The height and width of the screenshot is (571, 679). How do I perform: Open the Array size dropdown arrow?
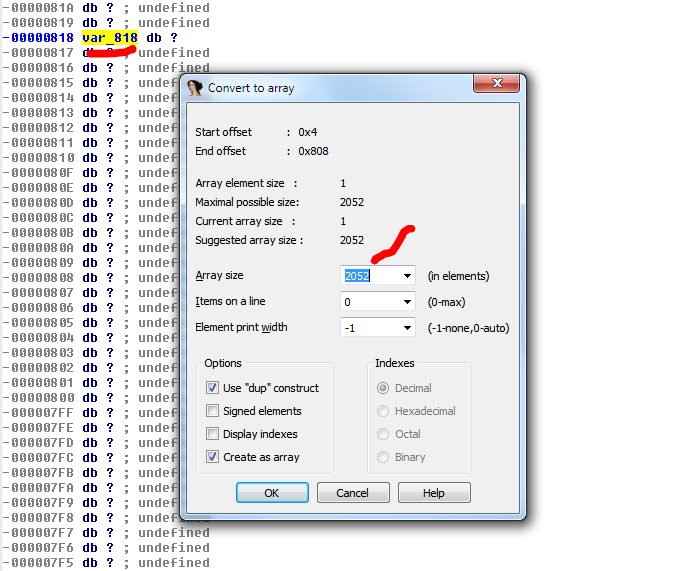407,276
